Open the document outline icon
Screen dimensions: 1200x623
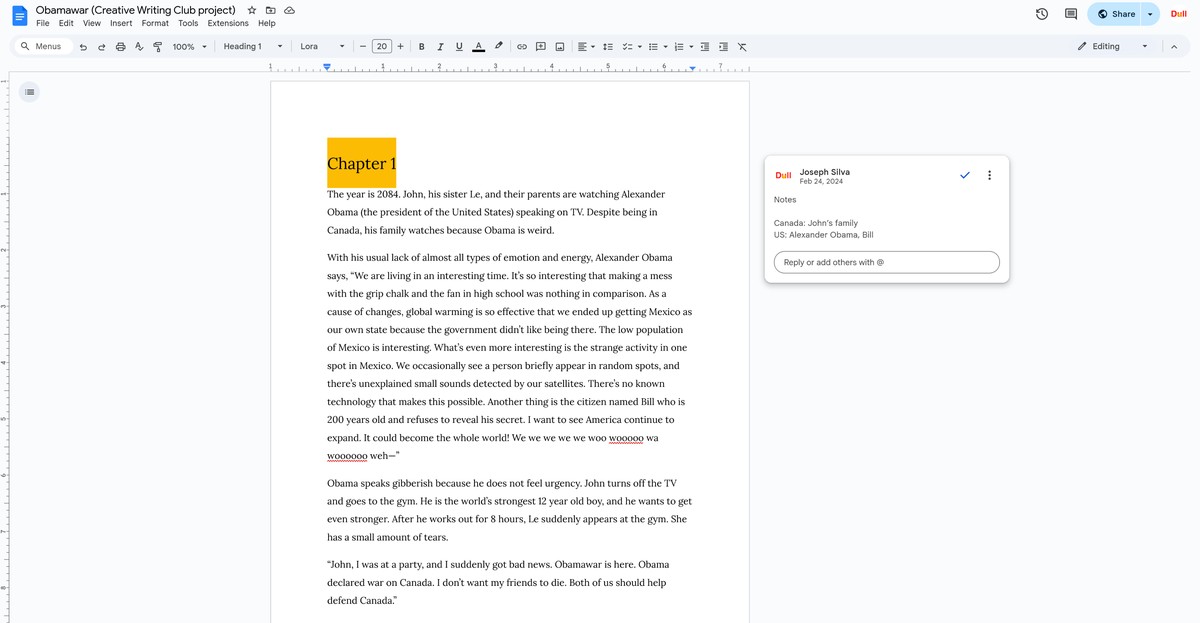pyautogui.click(x=30, y=92)
